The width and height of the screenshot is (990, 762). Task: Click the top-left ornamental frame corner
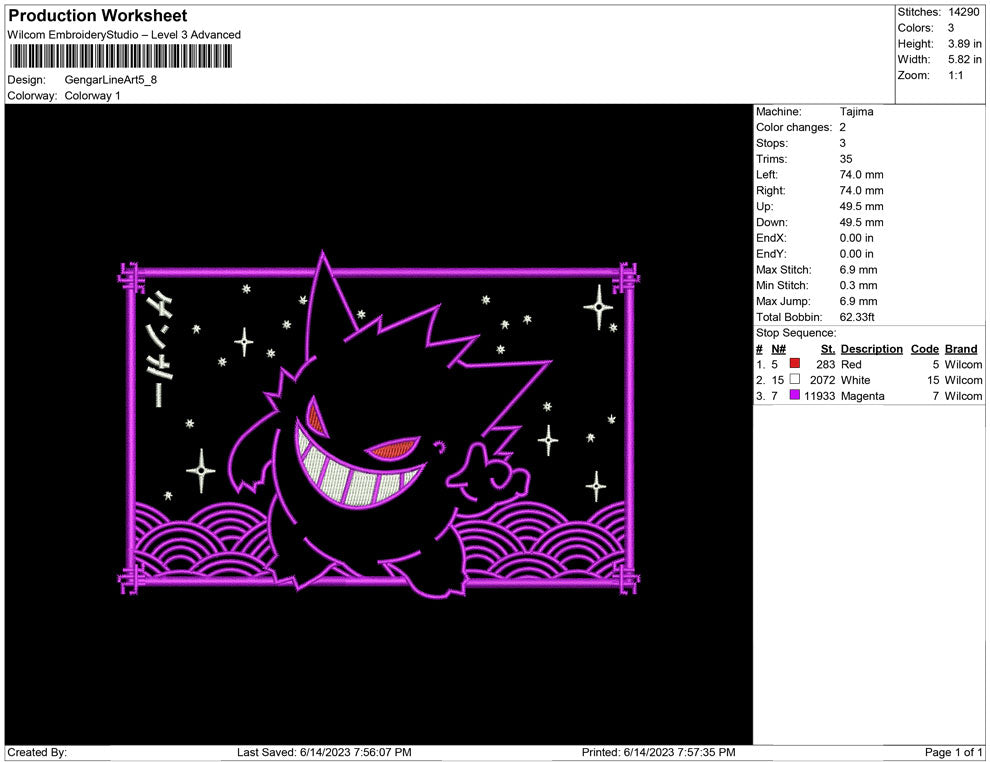(129, 273)
